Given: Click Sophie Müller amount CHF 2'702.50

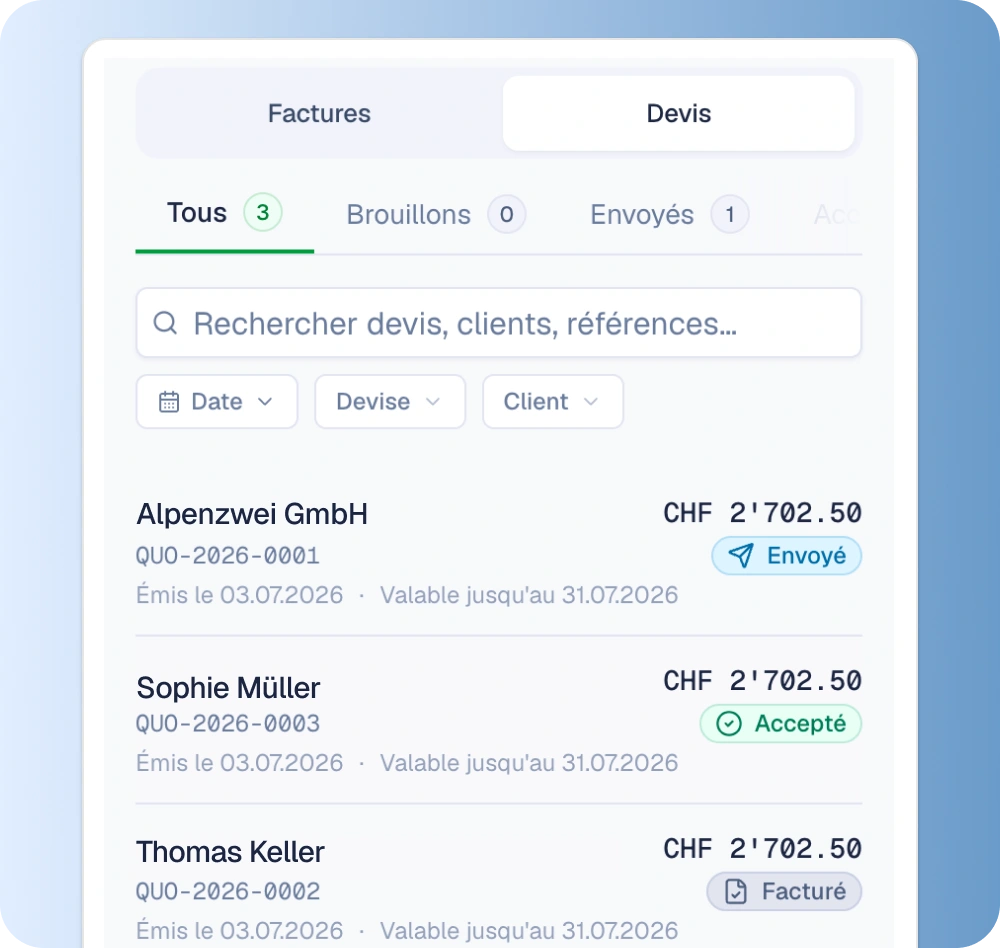Looking at the screenshot, I should (762, 681).
